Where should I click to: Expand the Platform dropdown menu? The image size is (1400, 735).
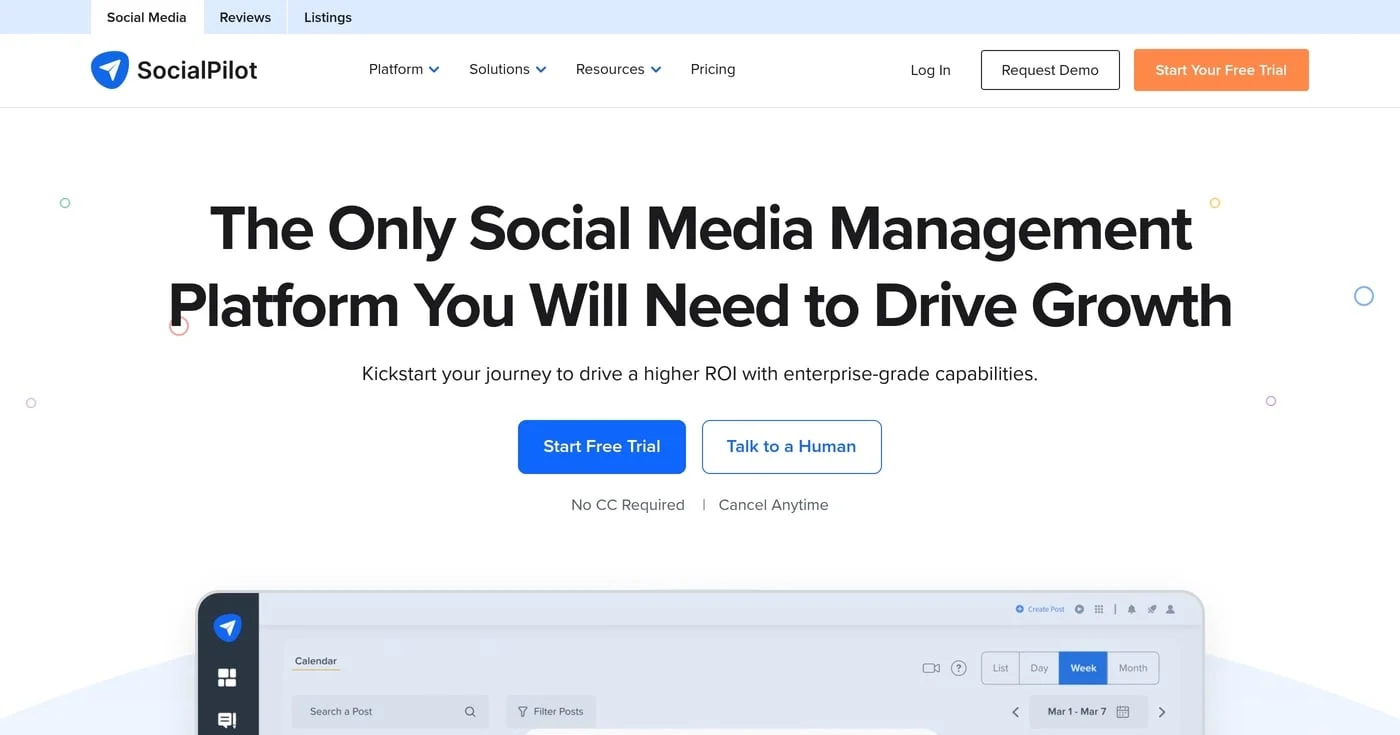[x=404, y=69]
